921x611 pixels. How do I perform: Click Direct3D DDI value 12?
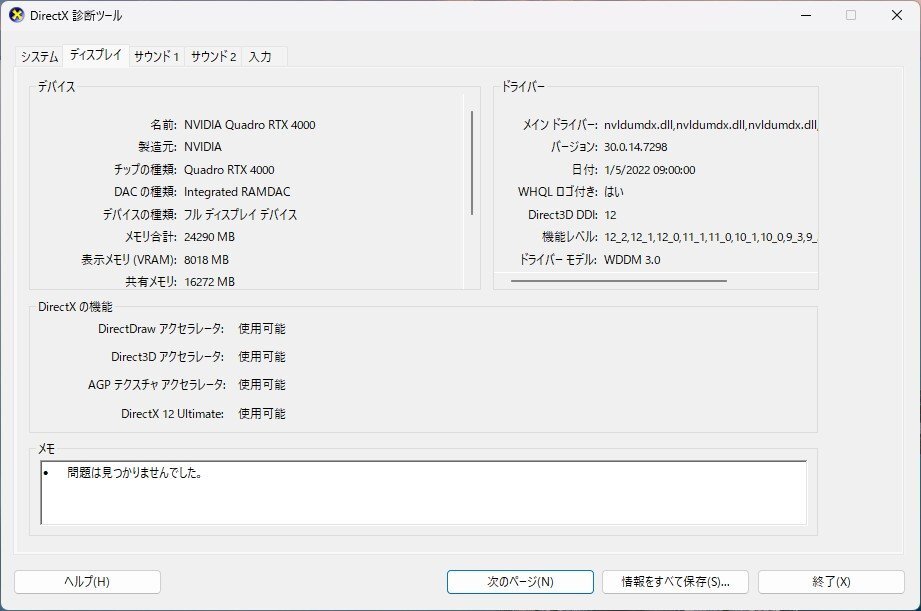610,215
